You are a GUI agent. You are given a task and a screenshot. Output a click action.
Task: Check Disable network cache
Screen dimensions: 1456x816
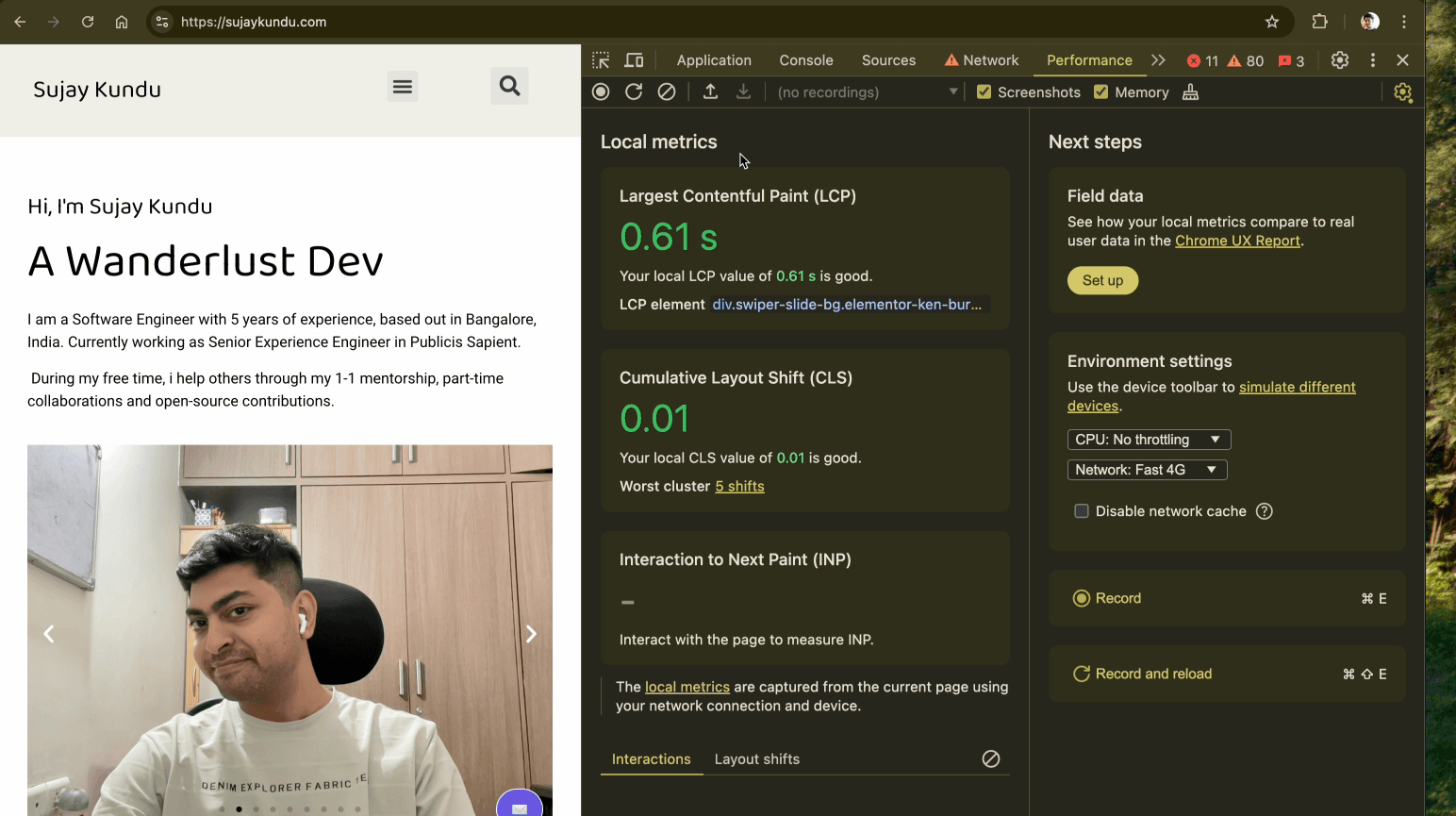[1081, 510]
